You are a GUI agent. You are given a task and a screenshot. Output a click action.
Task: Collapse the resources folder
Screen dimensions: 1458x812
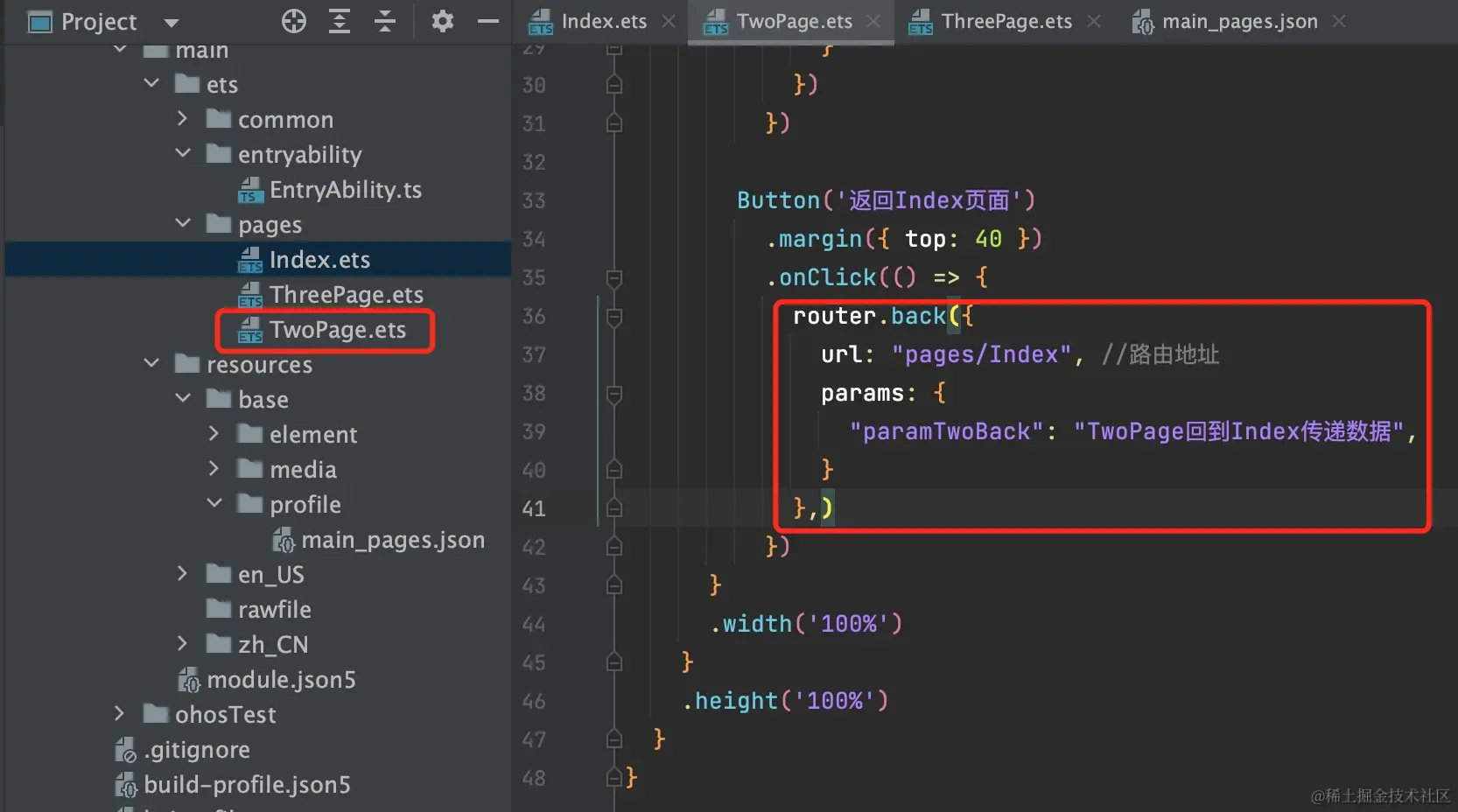(x=151, y=363)
